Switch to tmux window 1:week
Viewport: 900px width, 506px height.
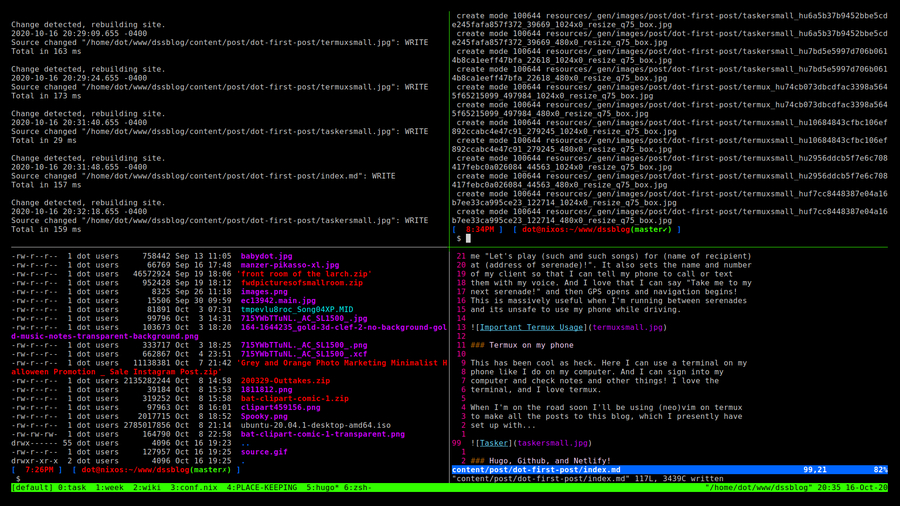[x=110, y=488]
